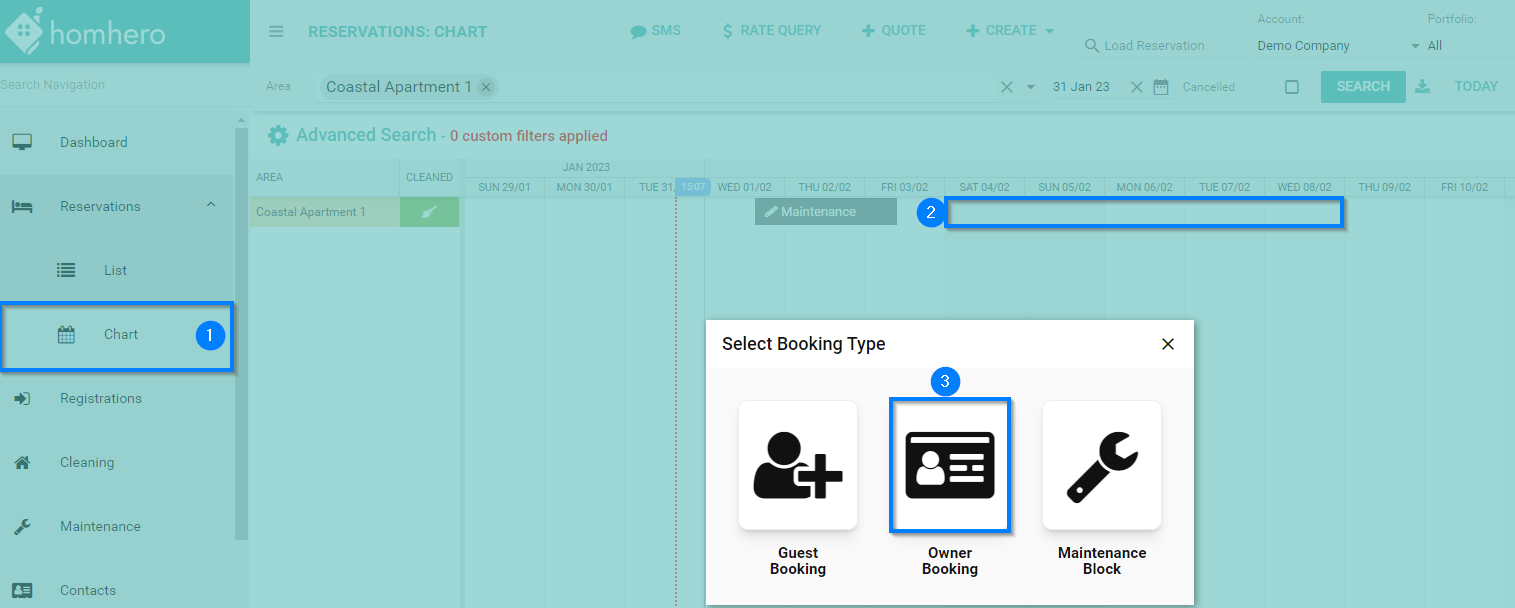Click the Load Reservation search field
This screenshot has width=1515, height=608.
(1160, 46)
